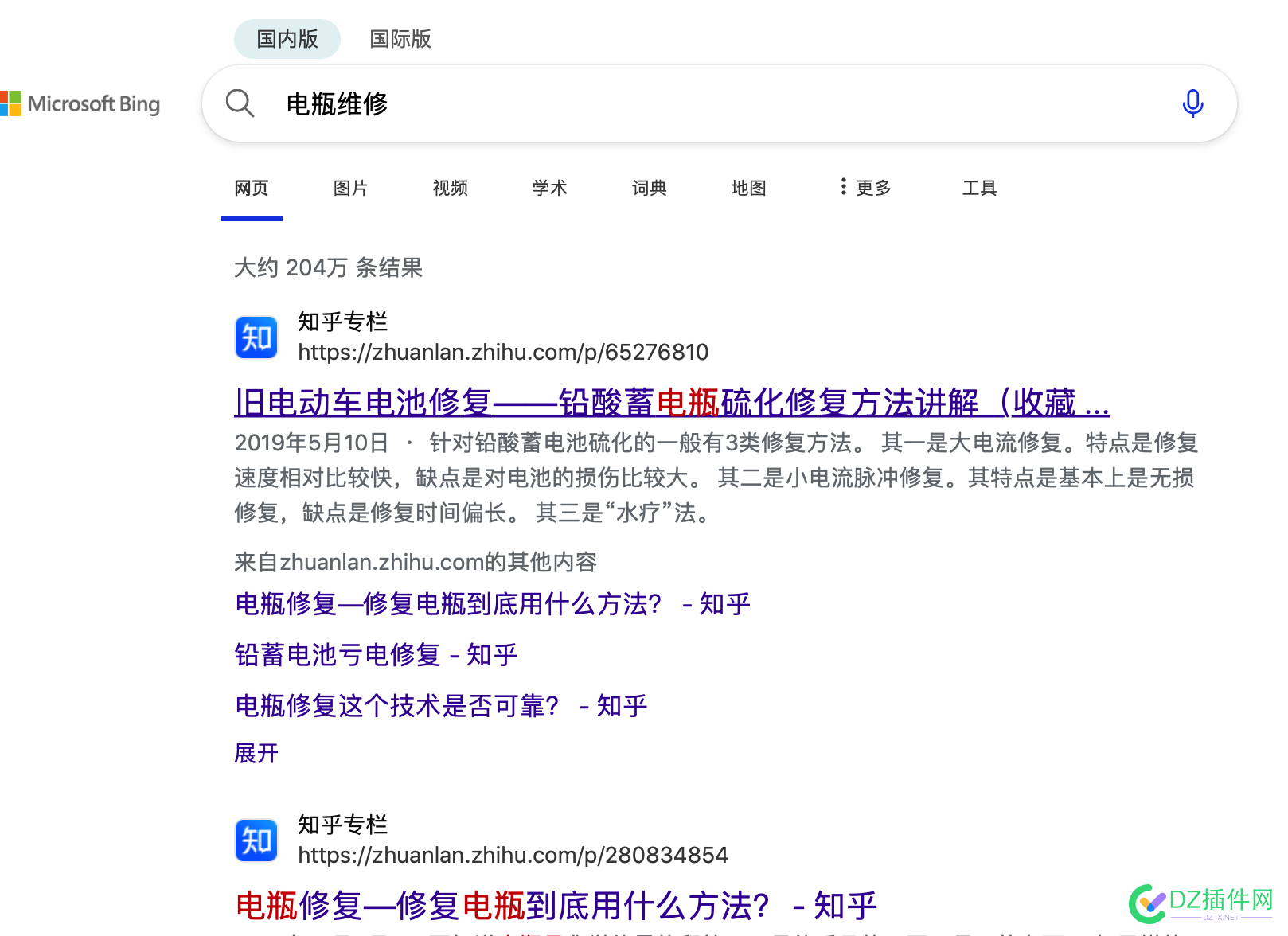Open the Microsoft Bing logo homepage
The height and width of the screenshot is (936, 1288).
tap(80, 104)
